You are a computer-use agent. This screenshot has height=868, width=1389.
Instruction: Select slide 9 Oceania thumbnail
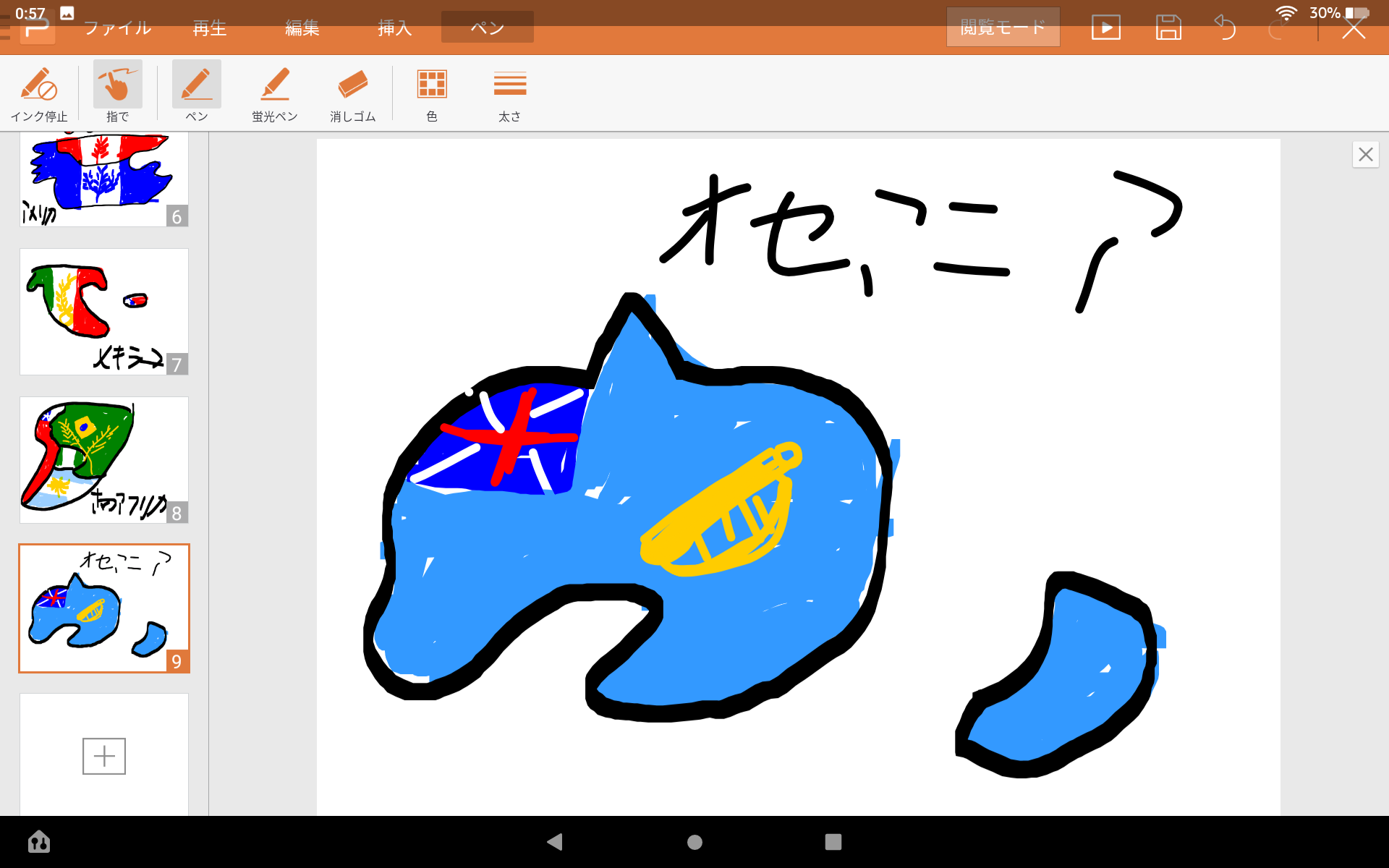pyautogui.click(x=104, y=608)
